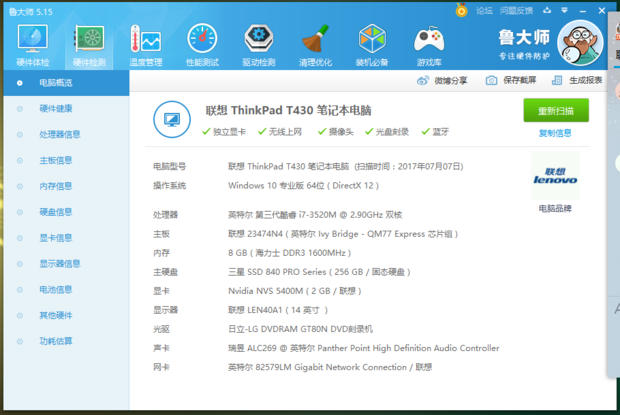Click 保存截屏 text label

(520, 81)
